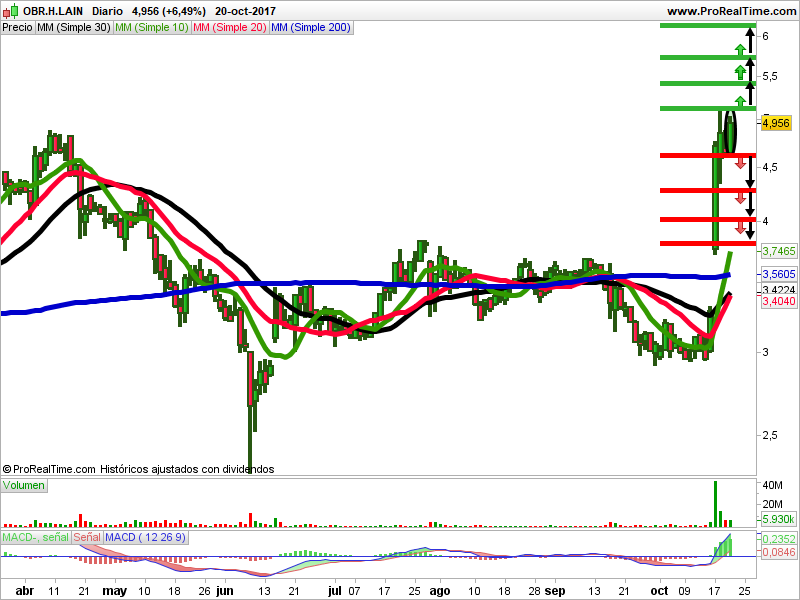The image size is (800, 600).
Task: Select the MM (Simple 20) red label
Action: 230,28
